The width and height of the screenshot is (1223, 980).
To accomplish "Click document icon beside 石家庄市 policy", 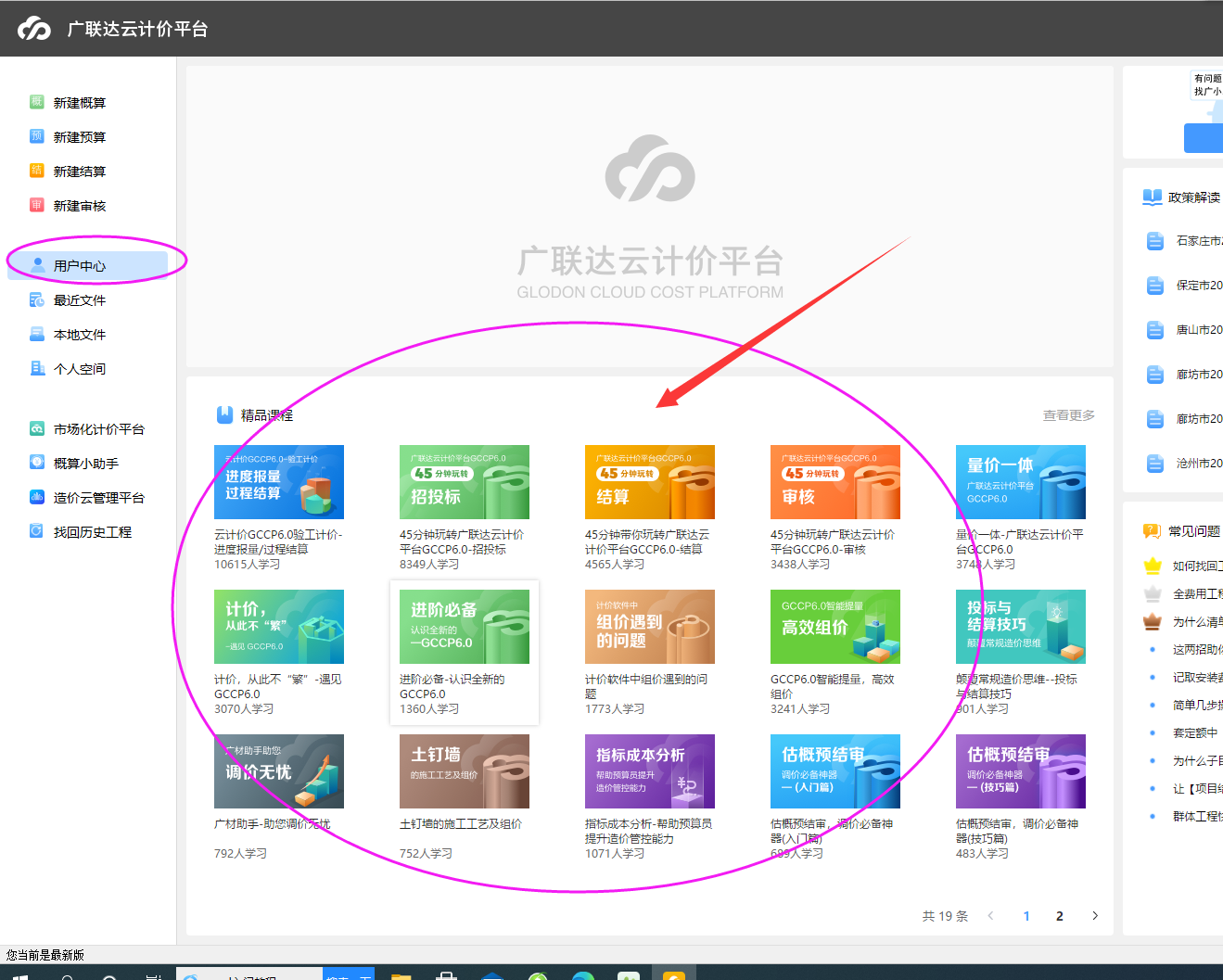I will [1155, 241].
